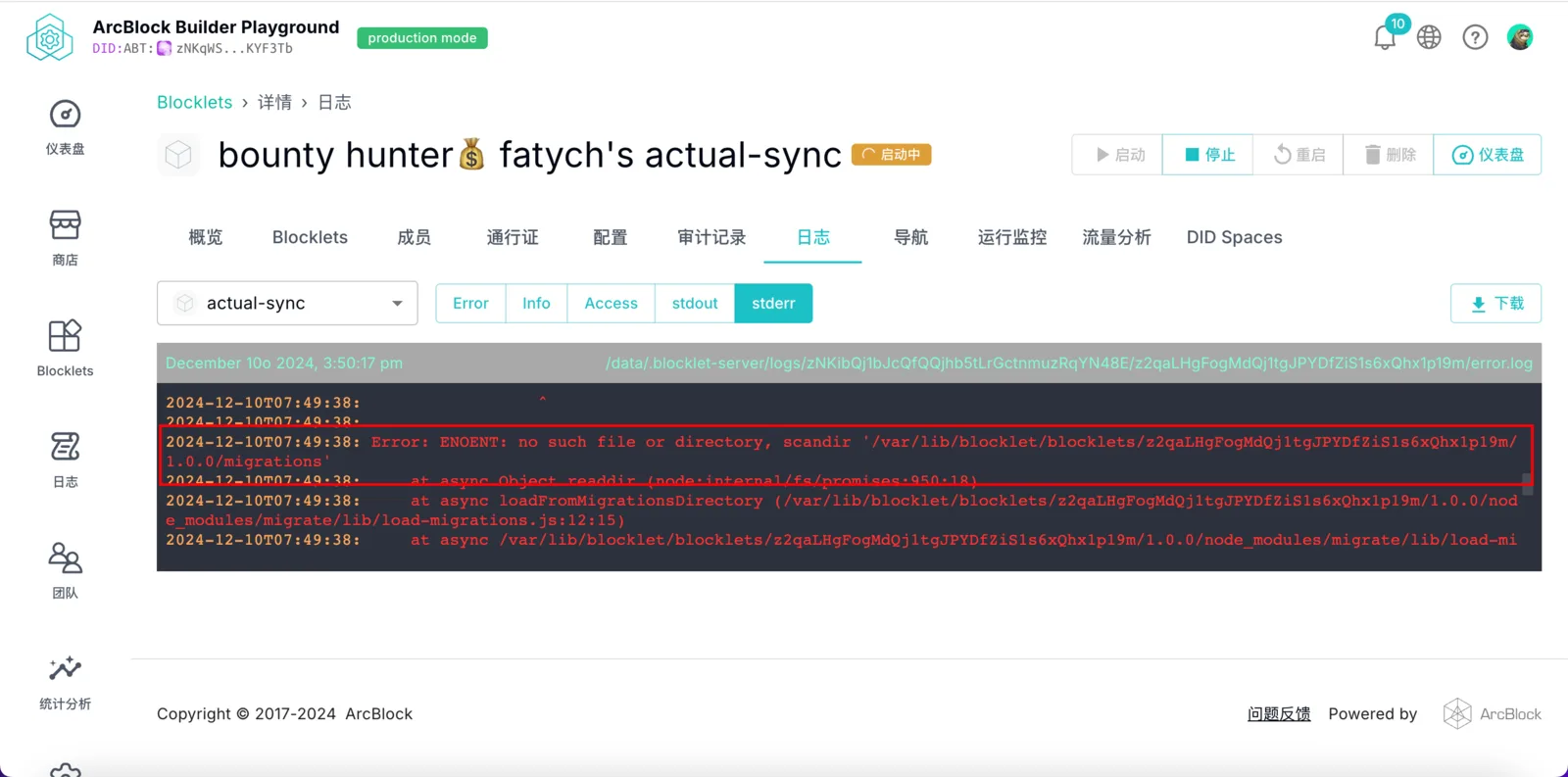Go to 仪表盘 in the sidebar
Screen dimensions: 1568x777
point(65,127)
